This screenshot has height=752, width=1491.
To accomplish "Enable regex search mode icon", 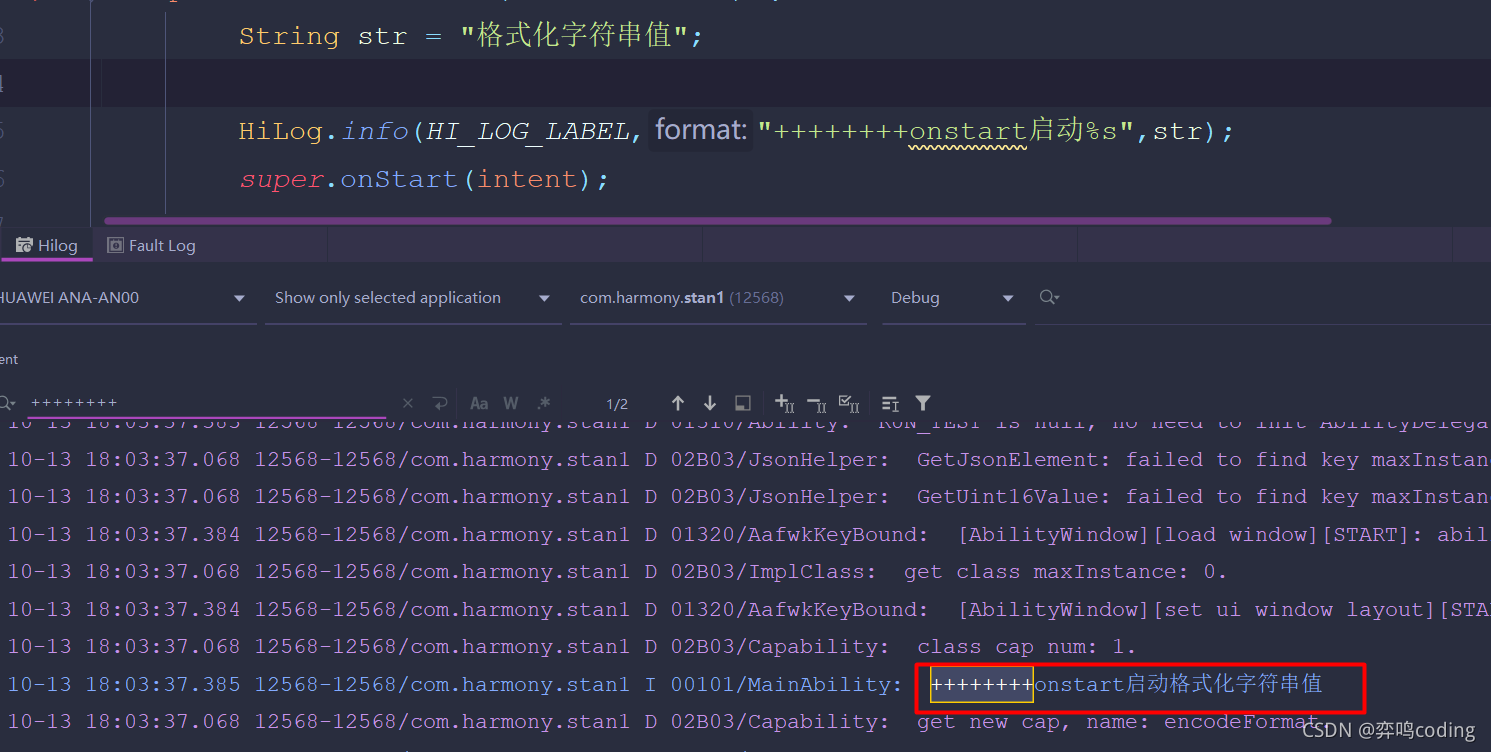I will (x=543, y=403).
